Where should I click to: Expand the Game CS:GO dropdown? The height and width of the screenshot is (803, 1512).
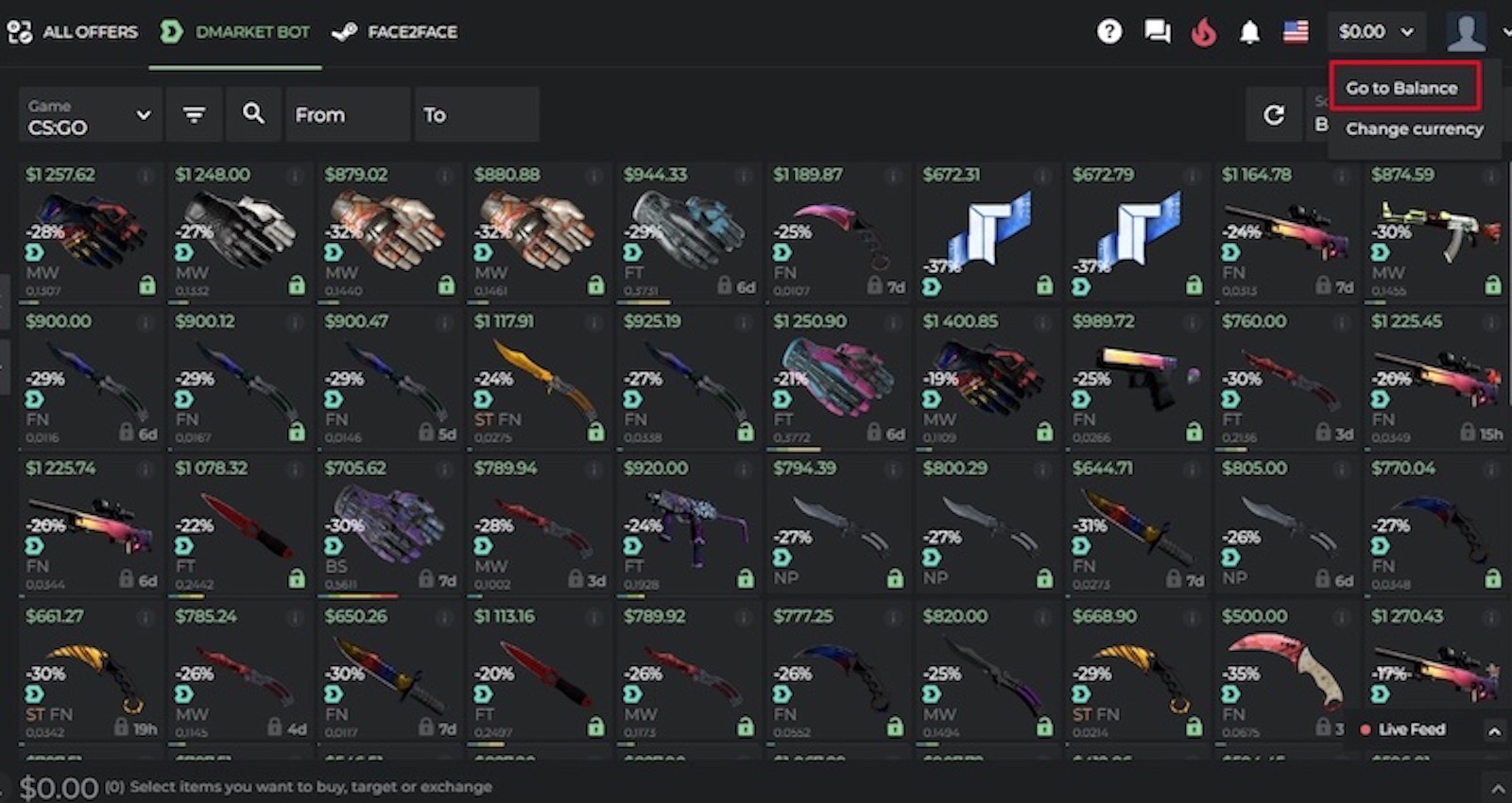[91, 114]
